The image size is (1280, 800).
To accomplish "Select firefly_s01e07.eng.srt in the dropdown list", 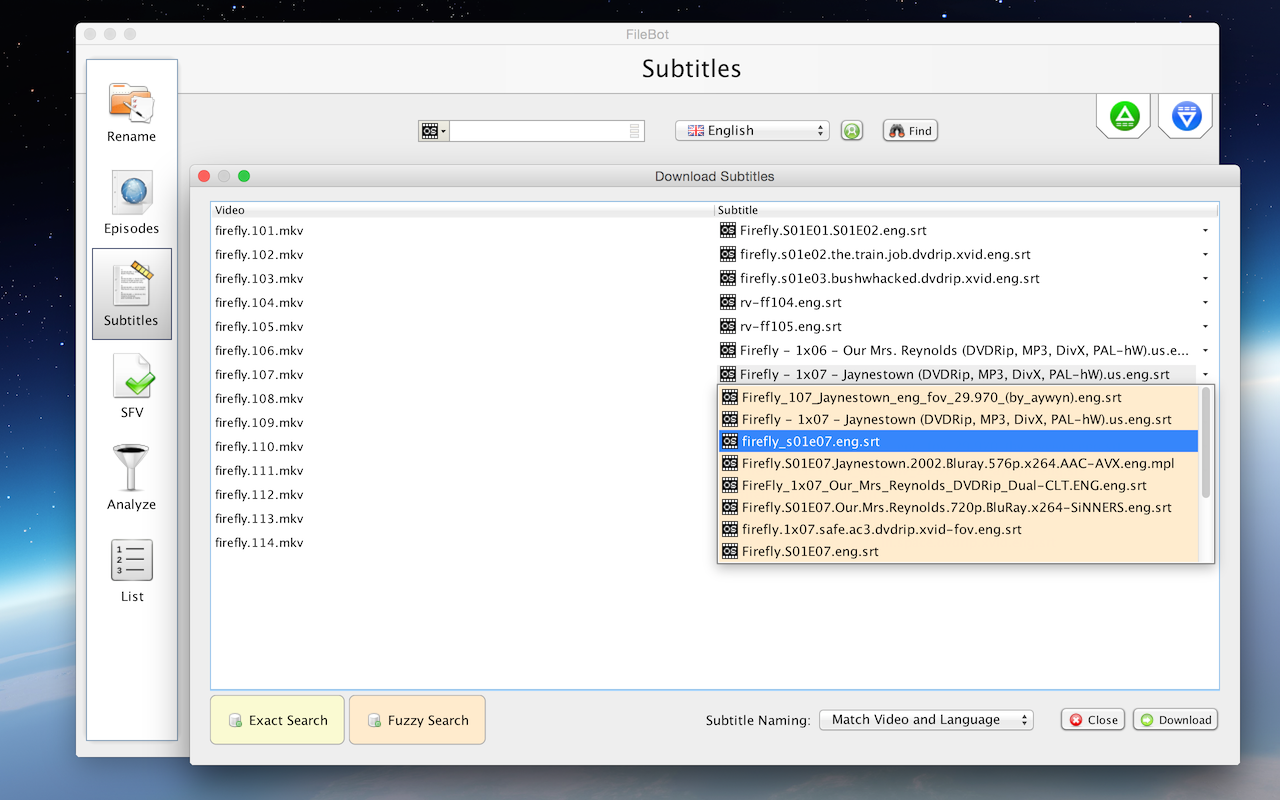I will tap(959, 441).
